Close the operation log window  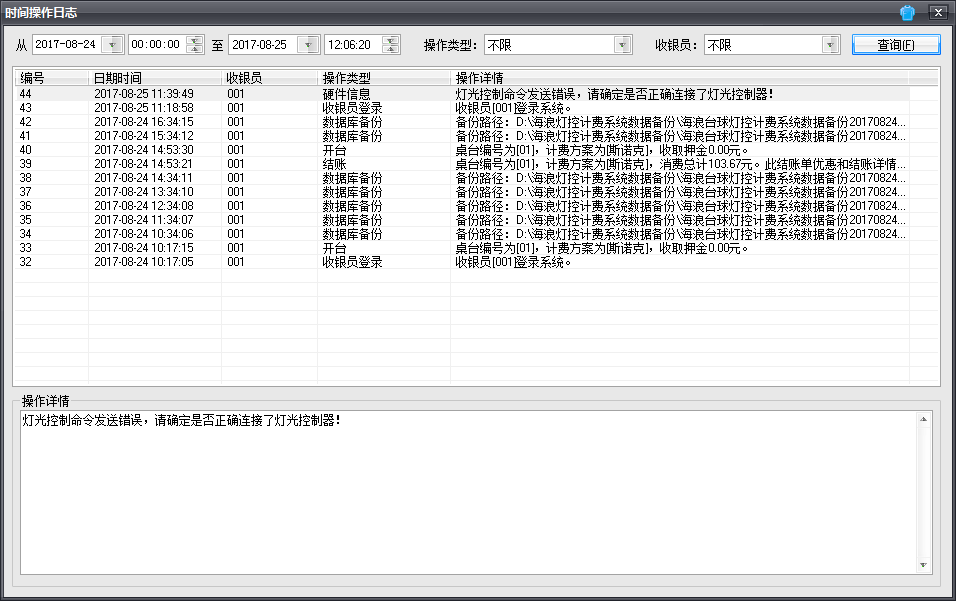pyautogui.click(x=937, y=13)
